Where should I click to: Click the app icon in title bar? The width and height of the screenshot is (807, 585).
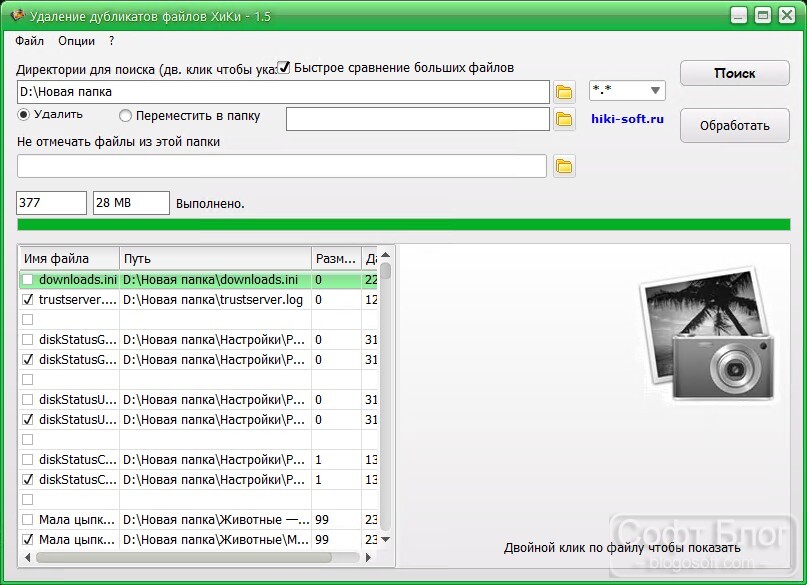[17, 16]
